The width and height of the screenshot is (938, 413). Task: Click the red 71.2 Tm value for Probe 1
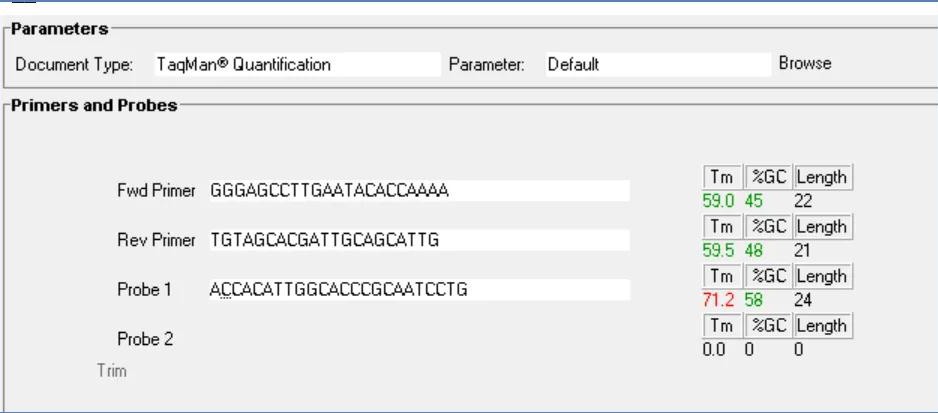720,300
